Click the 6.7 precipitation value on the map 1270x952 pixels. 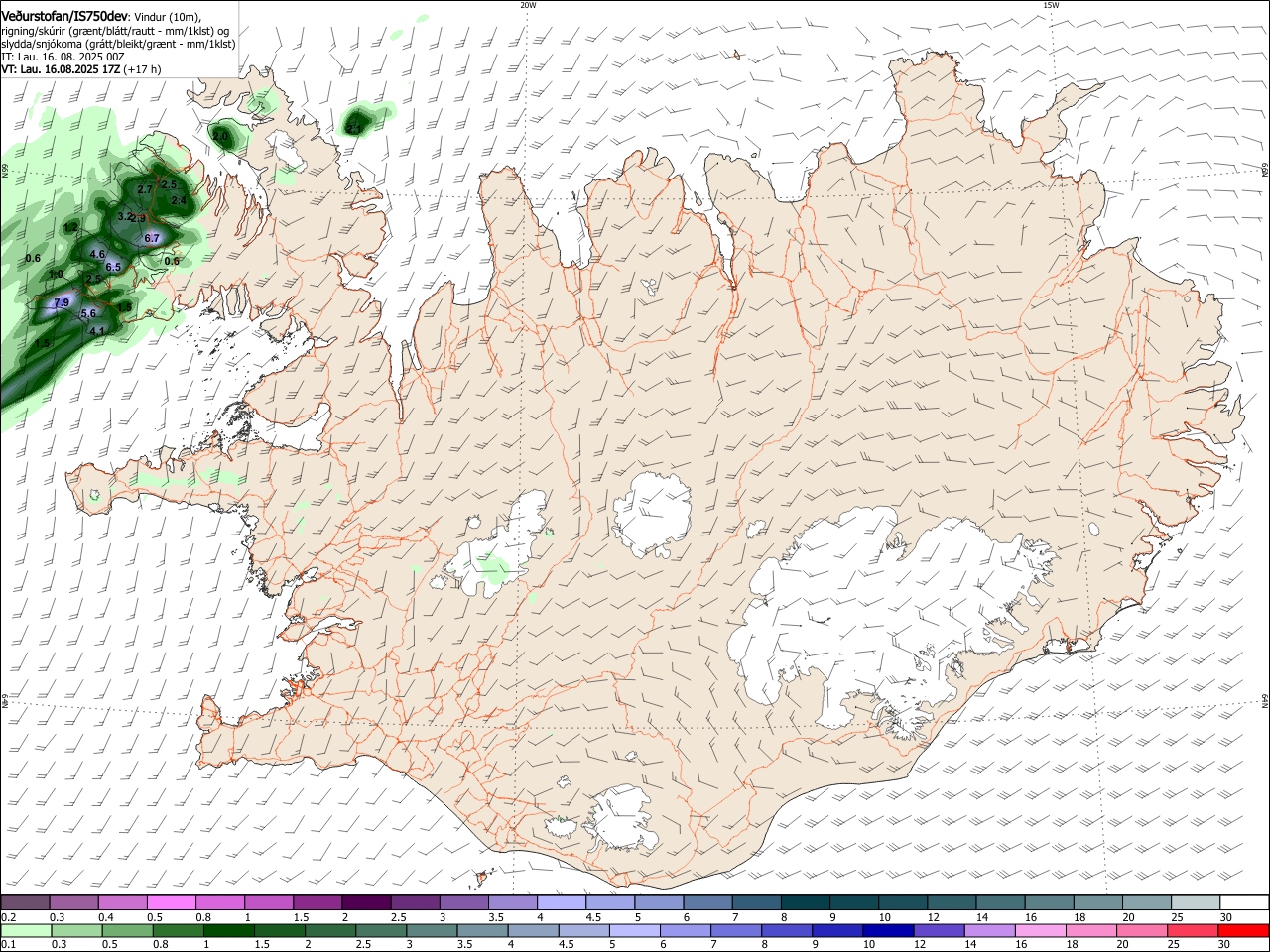coord(152,238)
